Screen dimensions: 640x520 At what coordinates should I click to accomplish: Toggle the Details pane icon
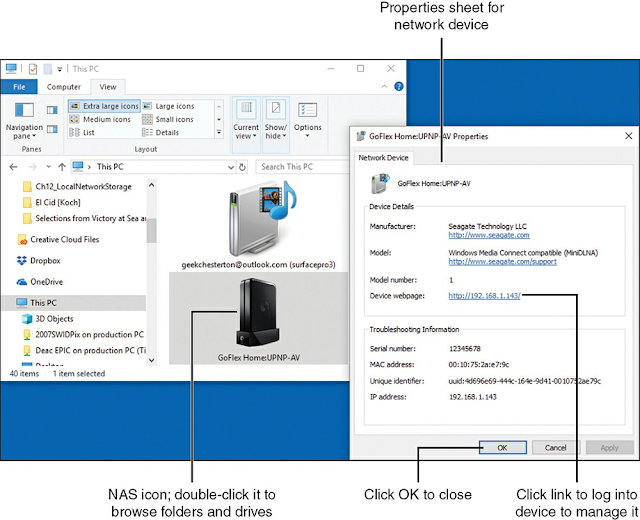point(52,129)
